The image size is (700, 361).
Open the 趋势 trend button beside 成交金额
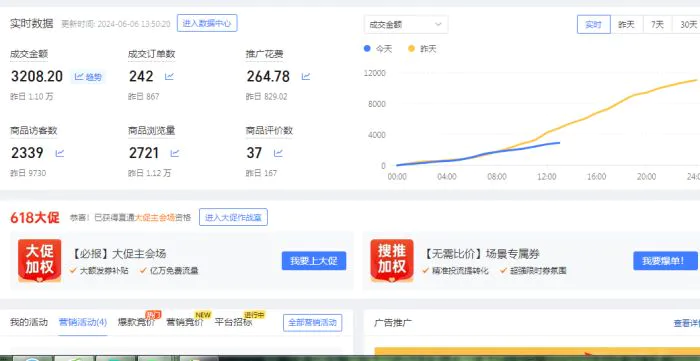[x=88, y=77]
